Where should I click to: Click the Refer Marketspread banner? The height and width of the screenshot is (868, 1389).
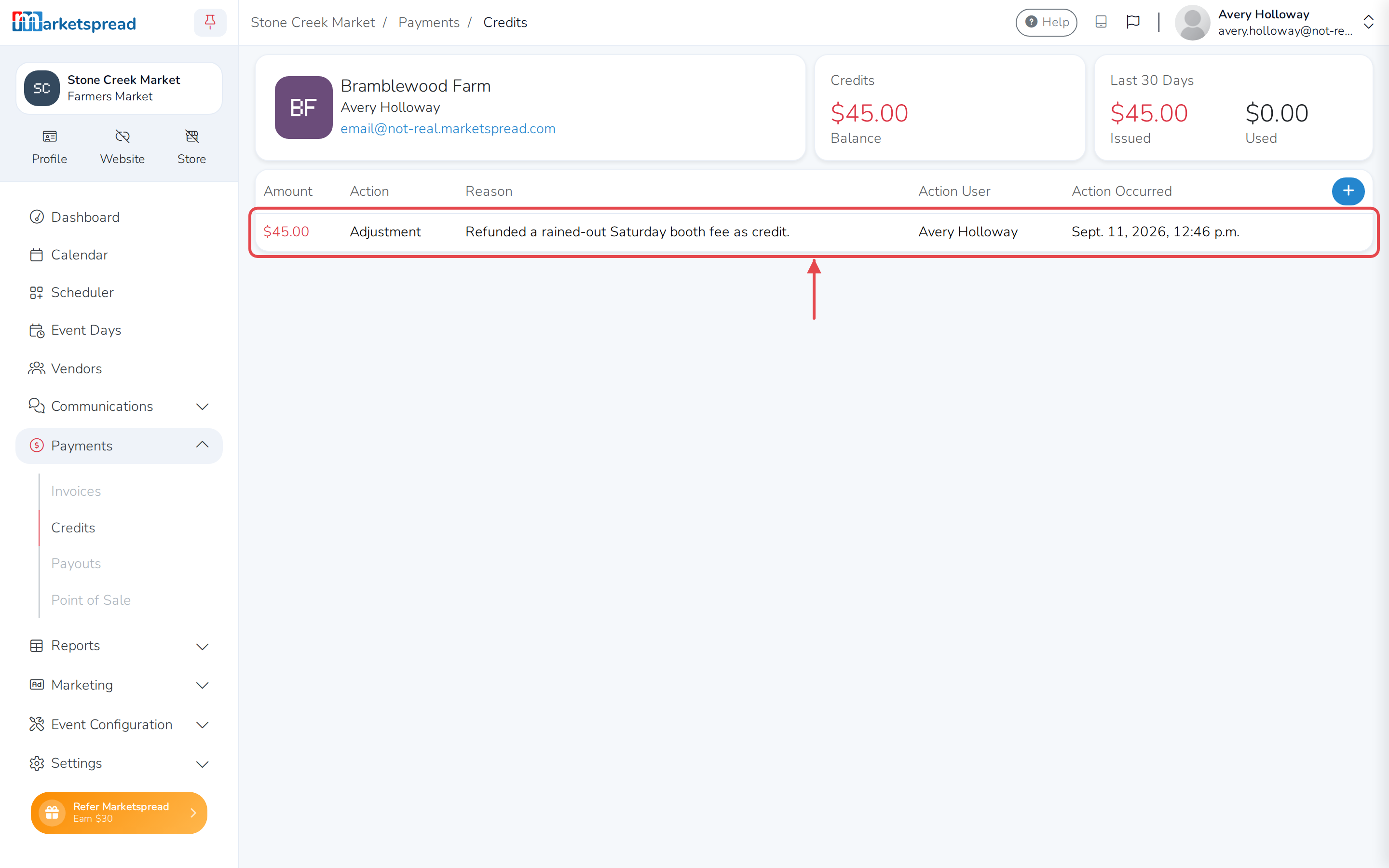click(x=119, y=813)
